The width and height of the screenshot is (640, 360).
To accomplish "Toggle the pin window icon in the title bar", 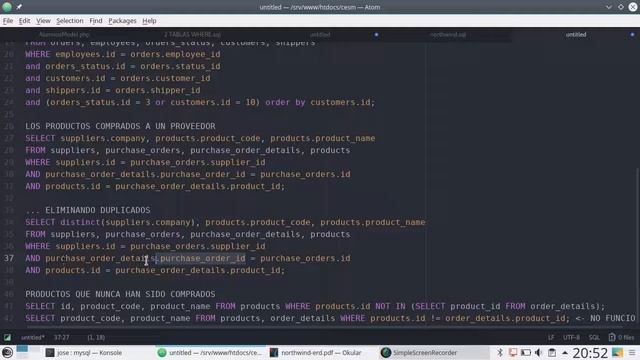I will pyautogui.click(x=19, y=7).
